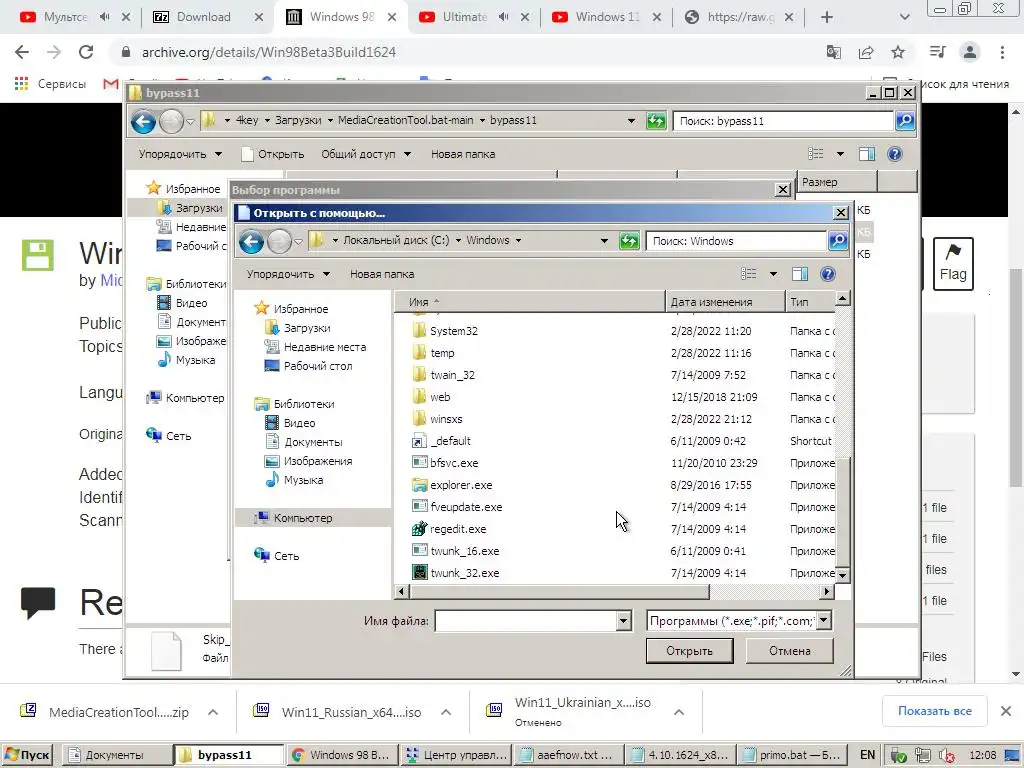The width and height of the screenshot is (1024, 768).
Task: Click Локальный диск (C:) breadcrumb
Action: point(396,240)
